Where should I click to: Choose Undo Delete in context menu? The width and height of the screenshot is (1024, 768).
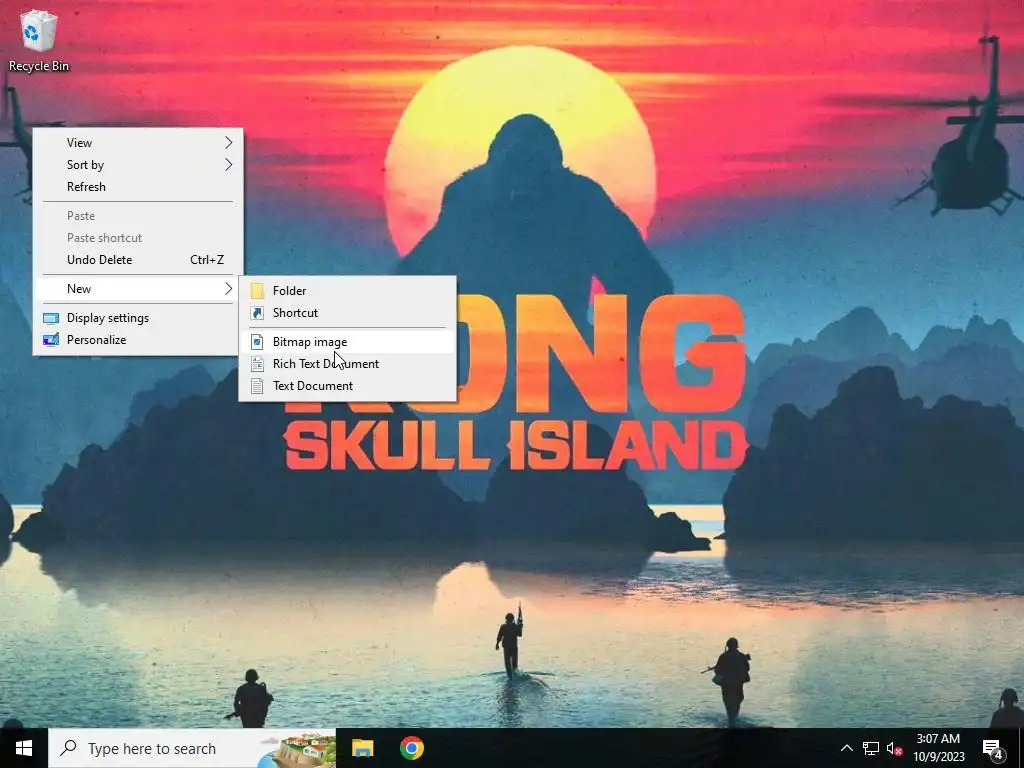pyautogui.click(x=138, y=260)
